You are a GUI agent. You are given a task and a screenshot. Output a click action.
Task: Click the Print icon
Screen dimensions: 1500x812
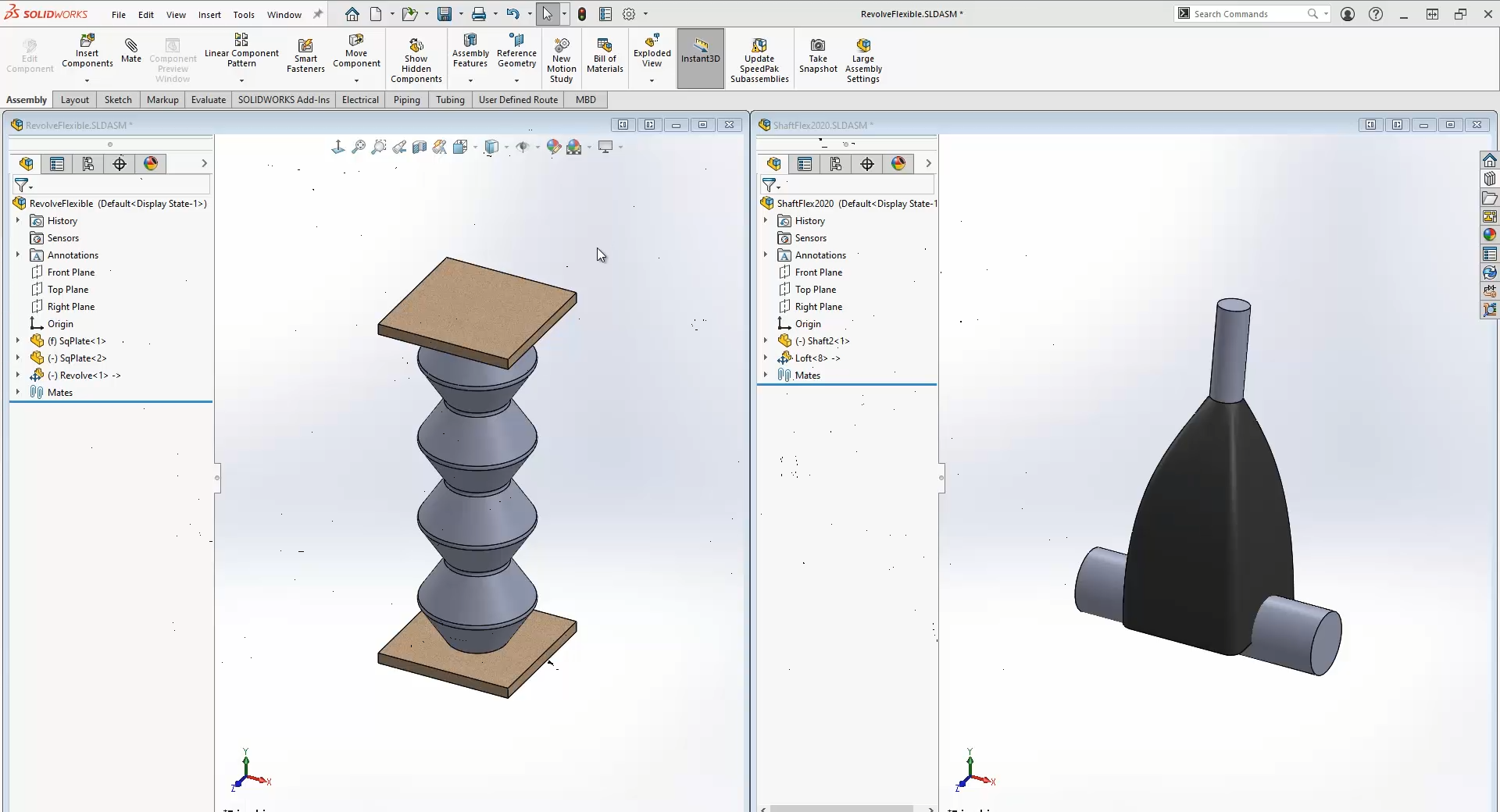click(x=479, y=14)
